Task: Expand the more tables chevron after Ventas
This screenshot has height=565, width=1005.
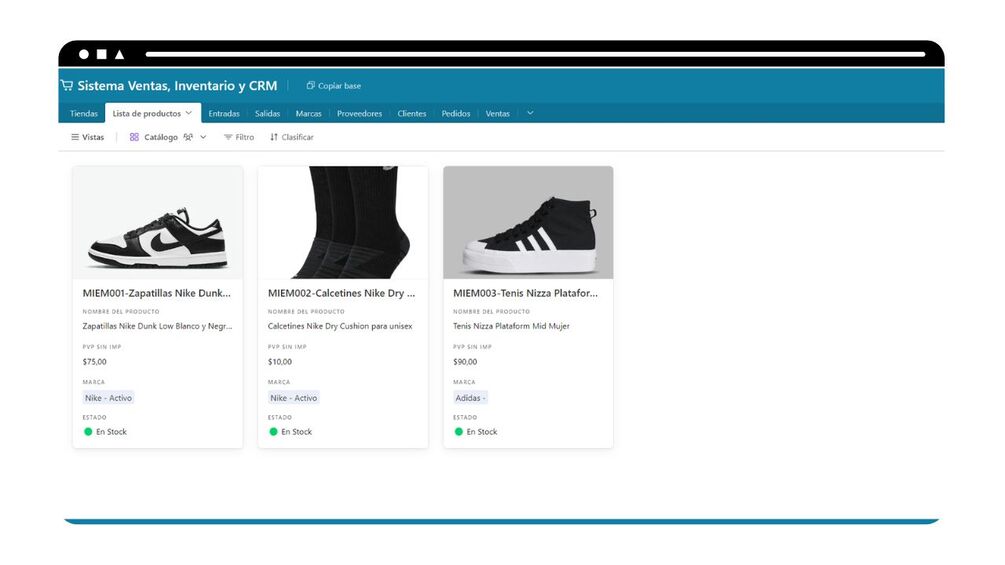Action: coord(530,113)
